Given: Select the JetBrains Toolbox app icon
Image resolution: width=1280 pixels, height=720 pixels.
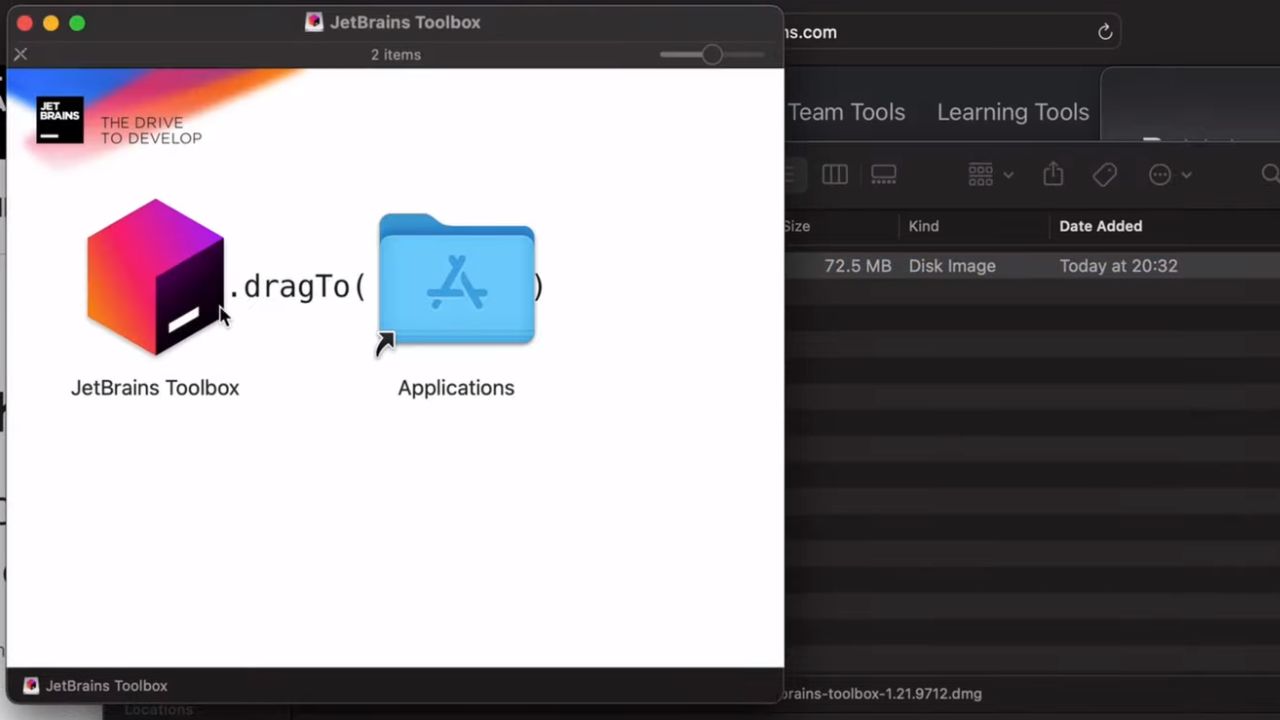Looking at the screenshot, I should pyautogui.click(x=155, y=277).
